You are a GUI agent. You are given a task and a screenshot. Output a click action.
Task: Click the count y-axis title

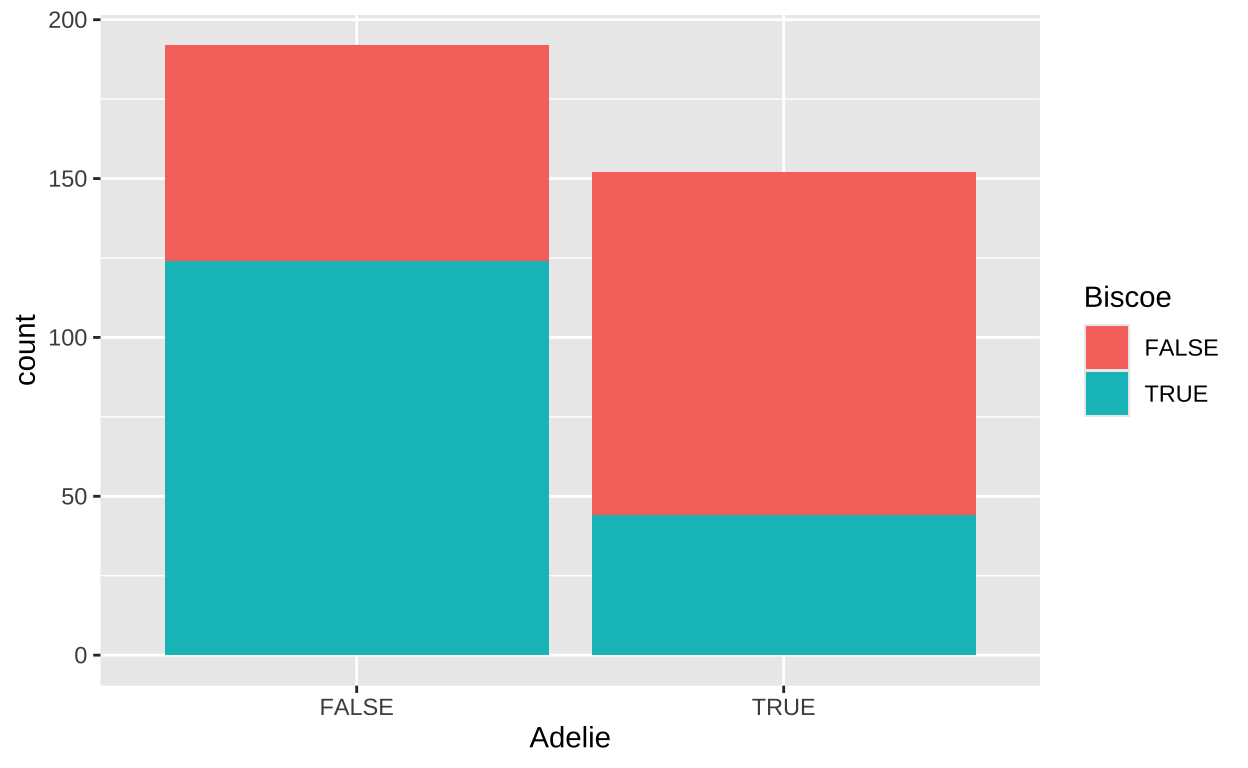(26, 349)
